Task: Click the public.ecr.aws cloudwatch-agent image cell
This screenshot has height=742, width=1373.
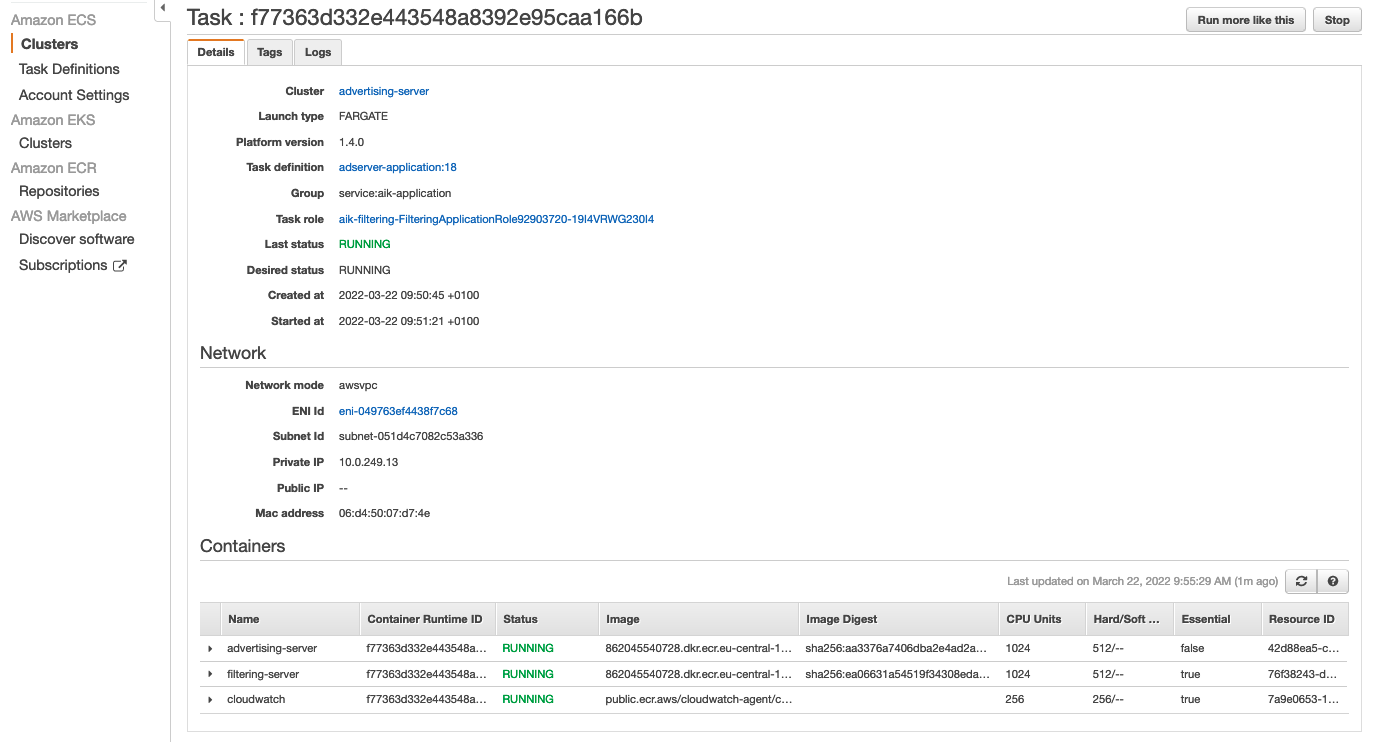Action: pyautogui.click(x=699, y=700)
